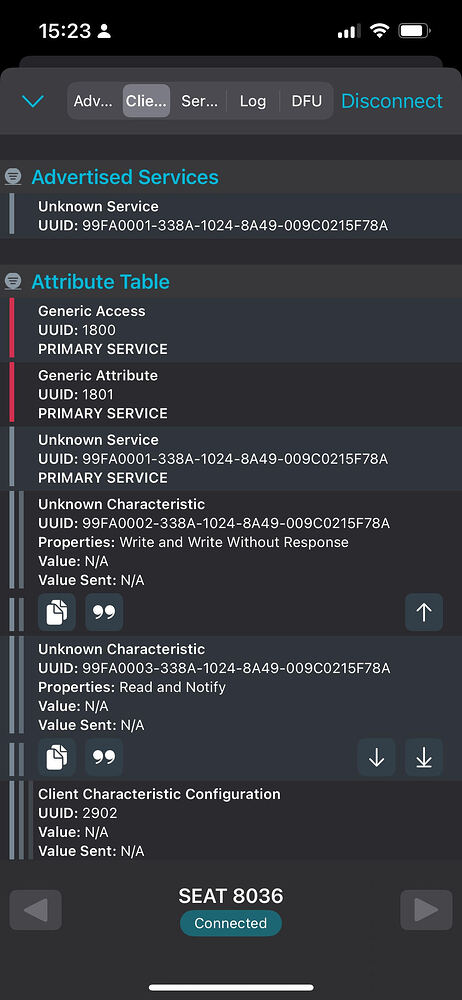Collapse the Advertised Services section

pos(13,177)
